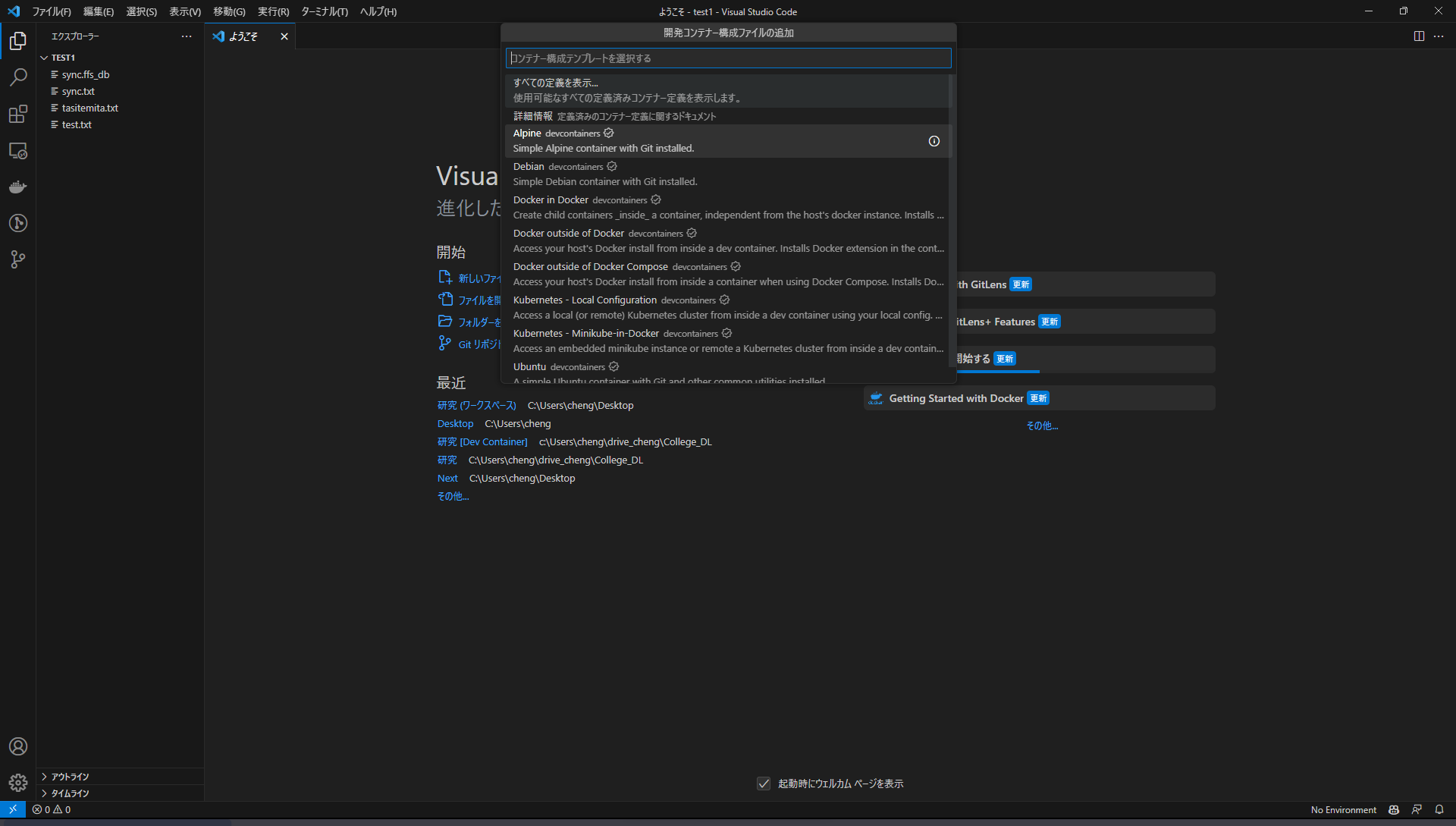Uncheck show welcome page on startup

tap(764, 784)
